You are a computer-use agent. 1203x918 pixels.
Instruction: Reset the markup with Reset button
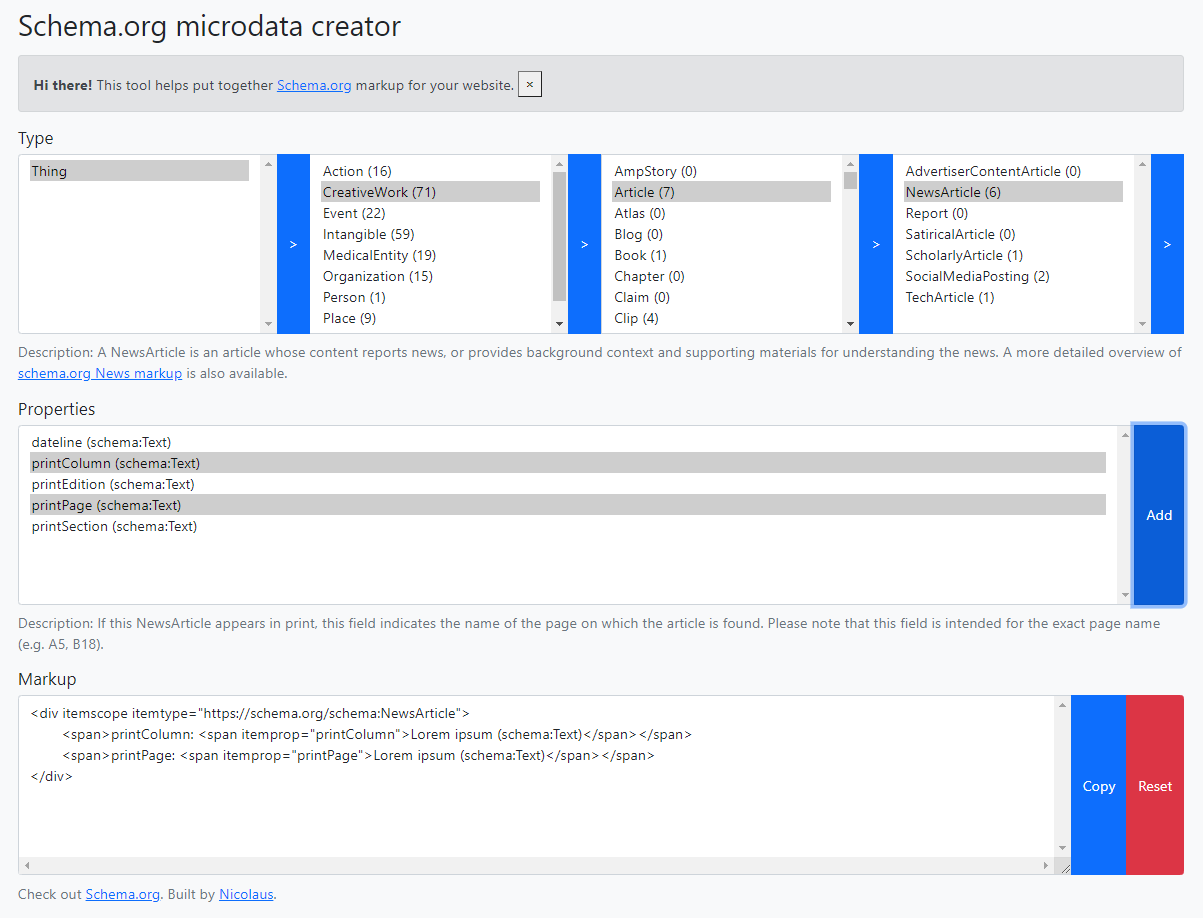[1155, 785]
